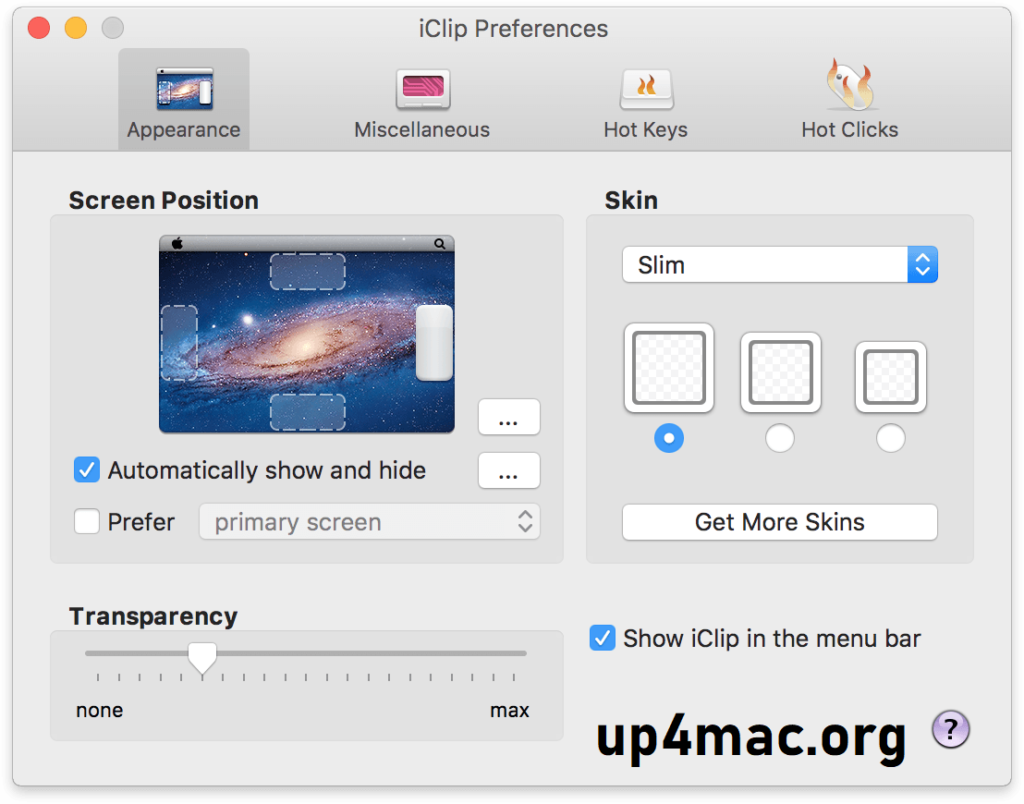Image resolution: width=1024 pixels, height=804 pixels.
Task: Select the medium skin size preview
Action: (780, 372)
